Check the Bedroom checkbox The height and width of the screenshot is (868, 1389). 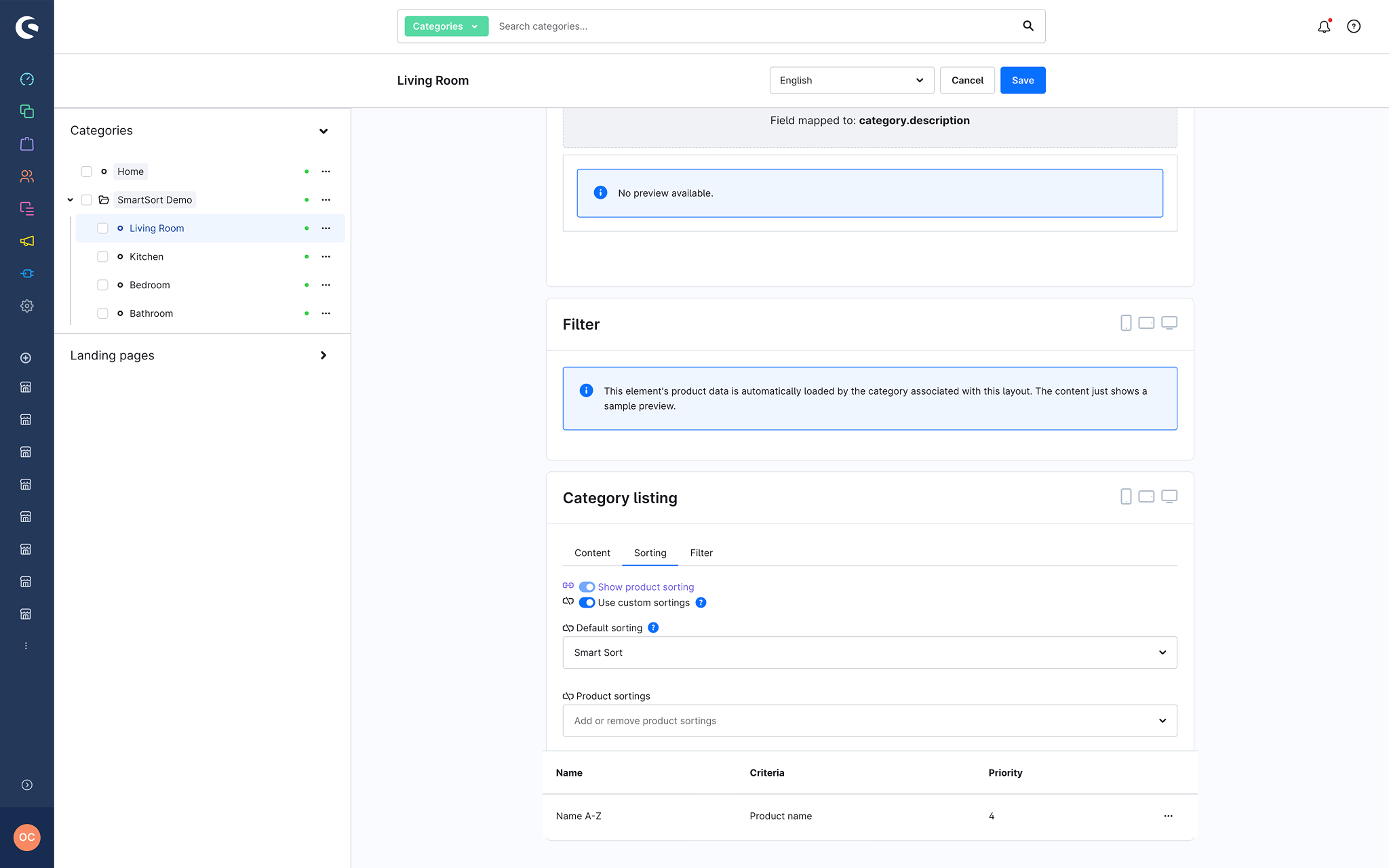pos(102,285)
